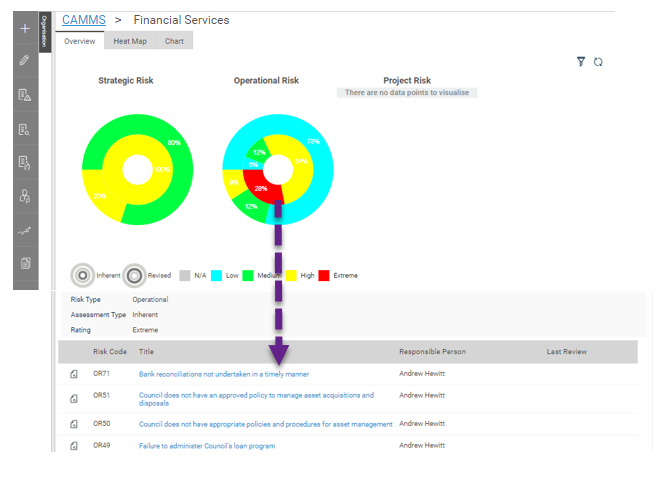Select the pencil edit icon in sidebar
Viewport: 669px width, 500px height.
click(x=24, y=60)
